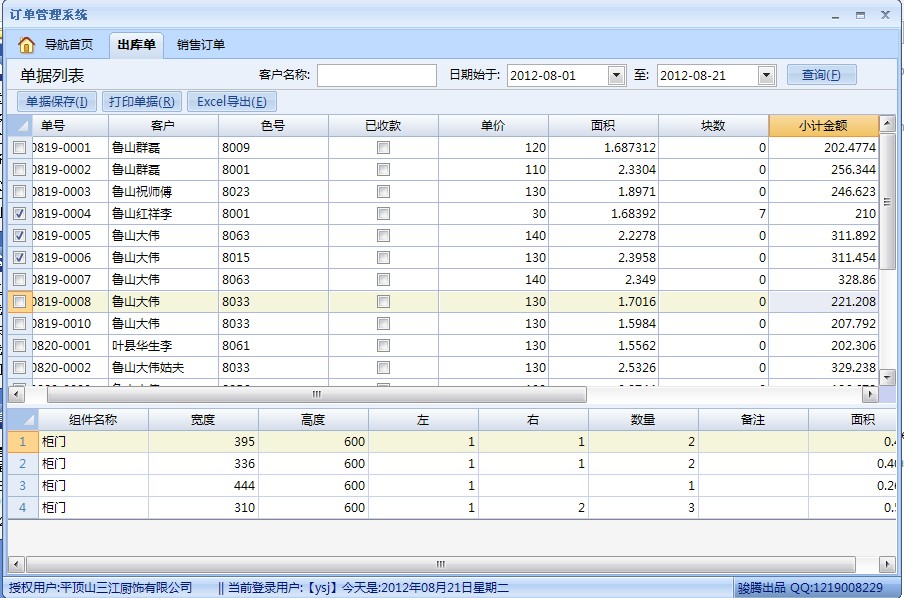Open the end date 2012-08-21 dropdown
This screenshot has width=904, height=598.
click(x=766, y=76)
